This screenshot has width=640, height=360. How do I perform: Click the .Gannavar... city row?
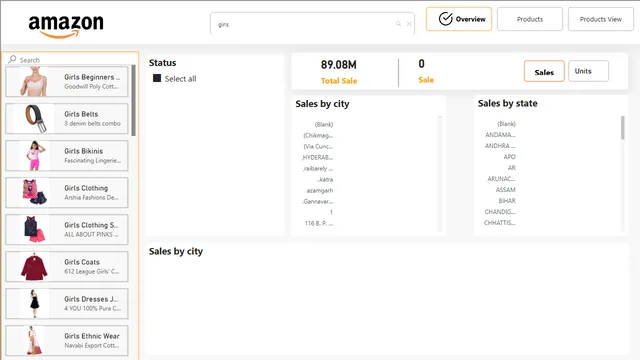[318, 201]
